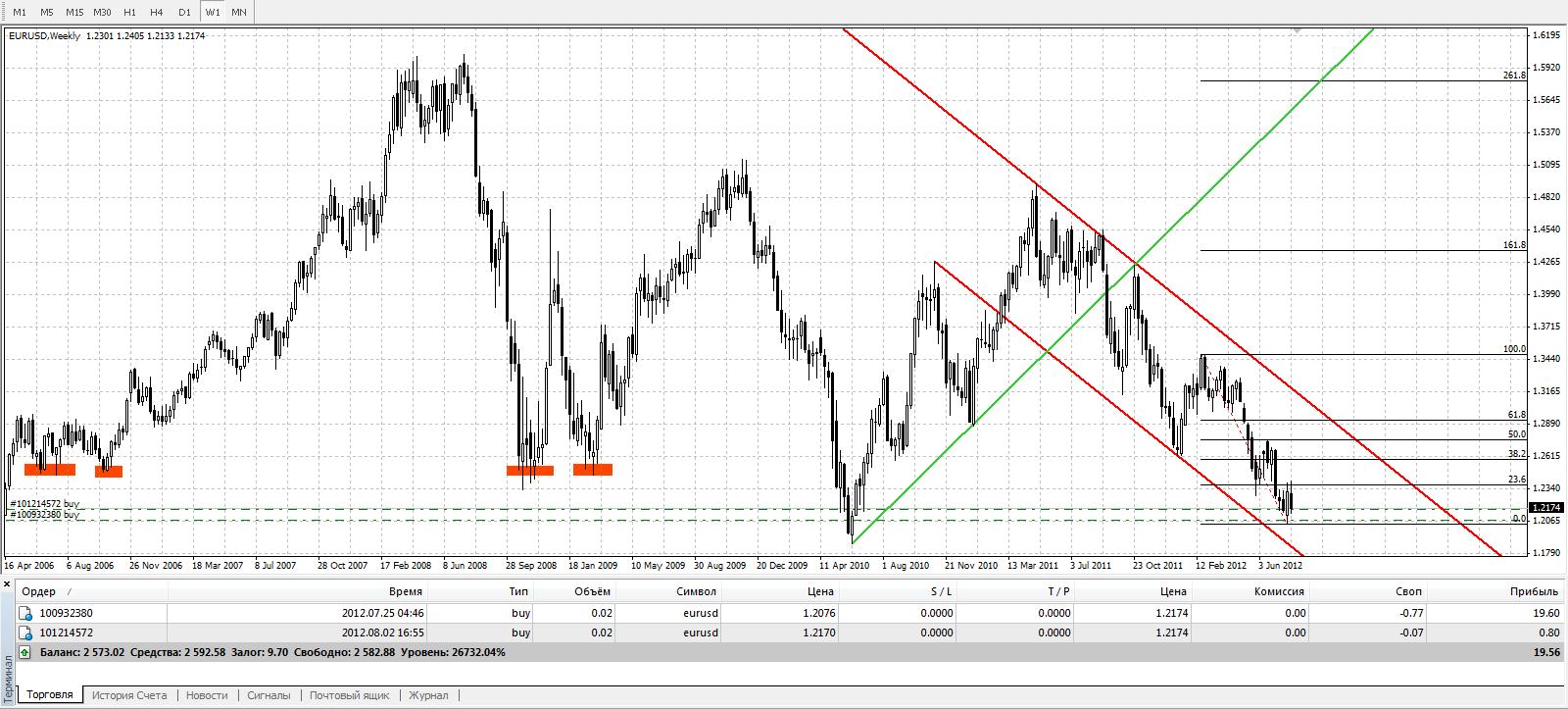
Task: Click the Fibonacci 38.2 level label
Action: click(1517, 454)
